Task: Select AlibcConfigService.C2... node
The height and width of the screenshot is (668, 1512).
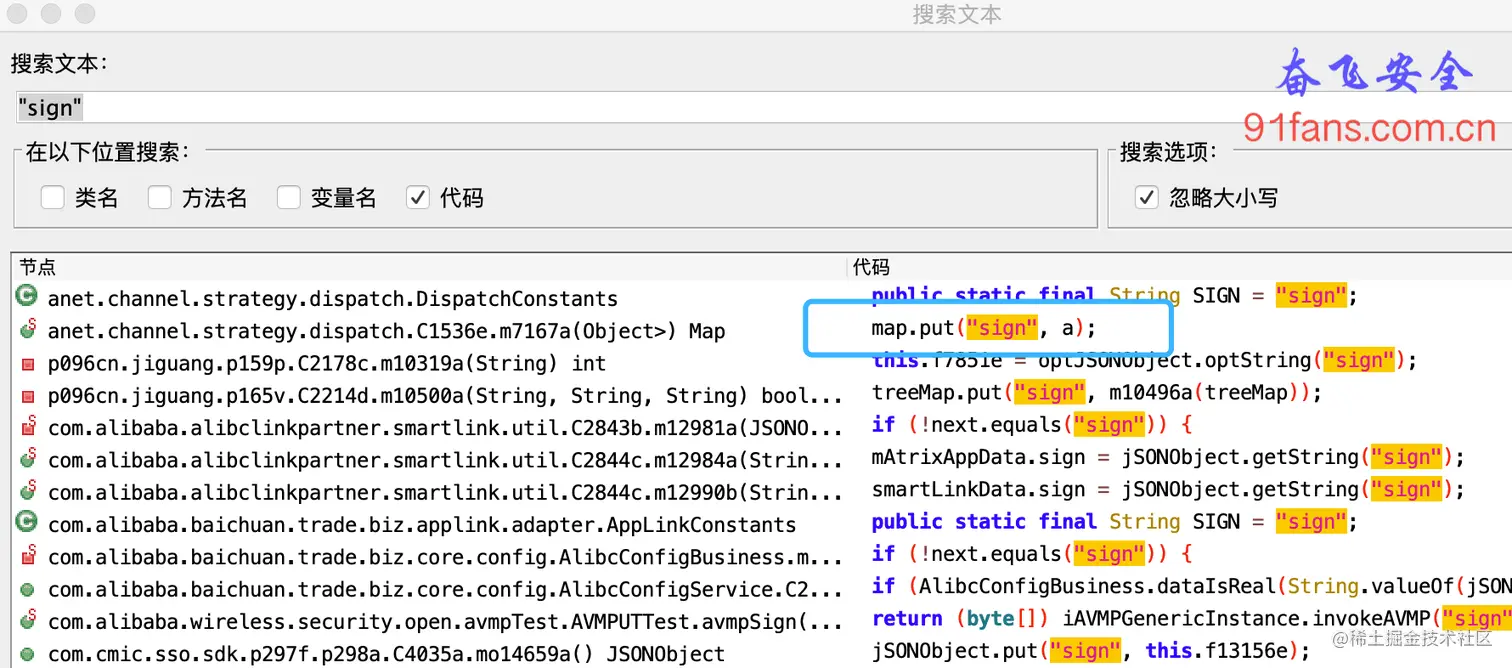Action: 445,589
